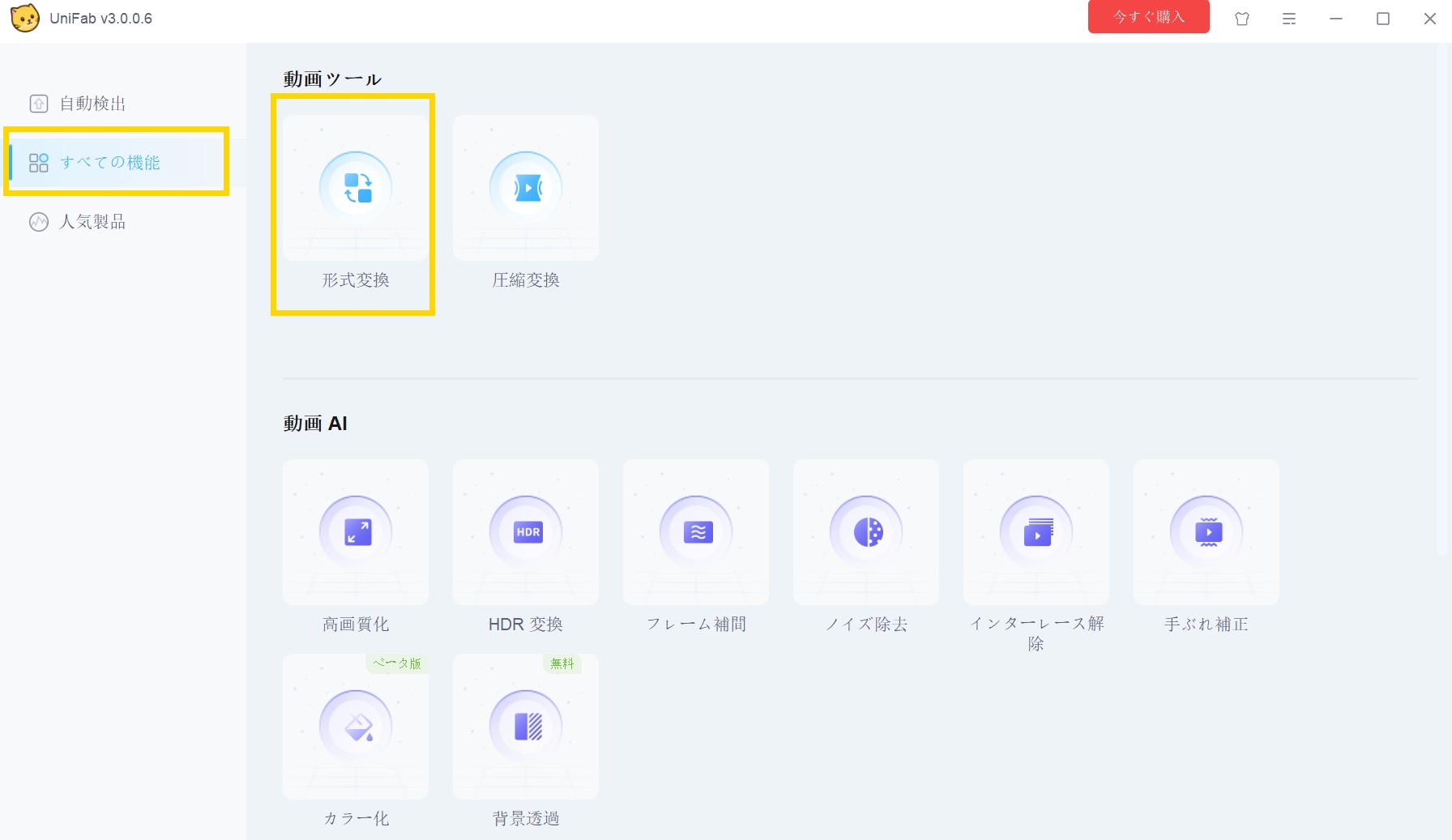Select the フレーム補間 frame interpolation tool
The image size is (1452, 840).
(696, 532)
